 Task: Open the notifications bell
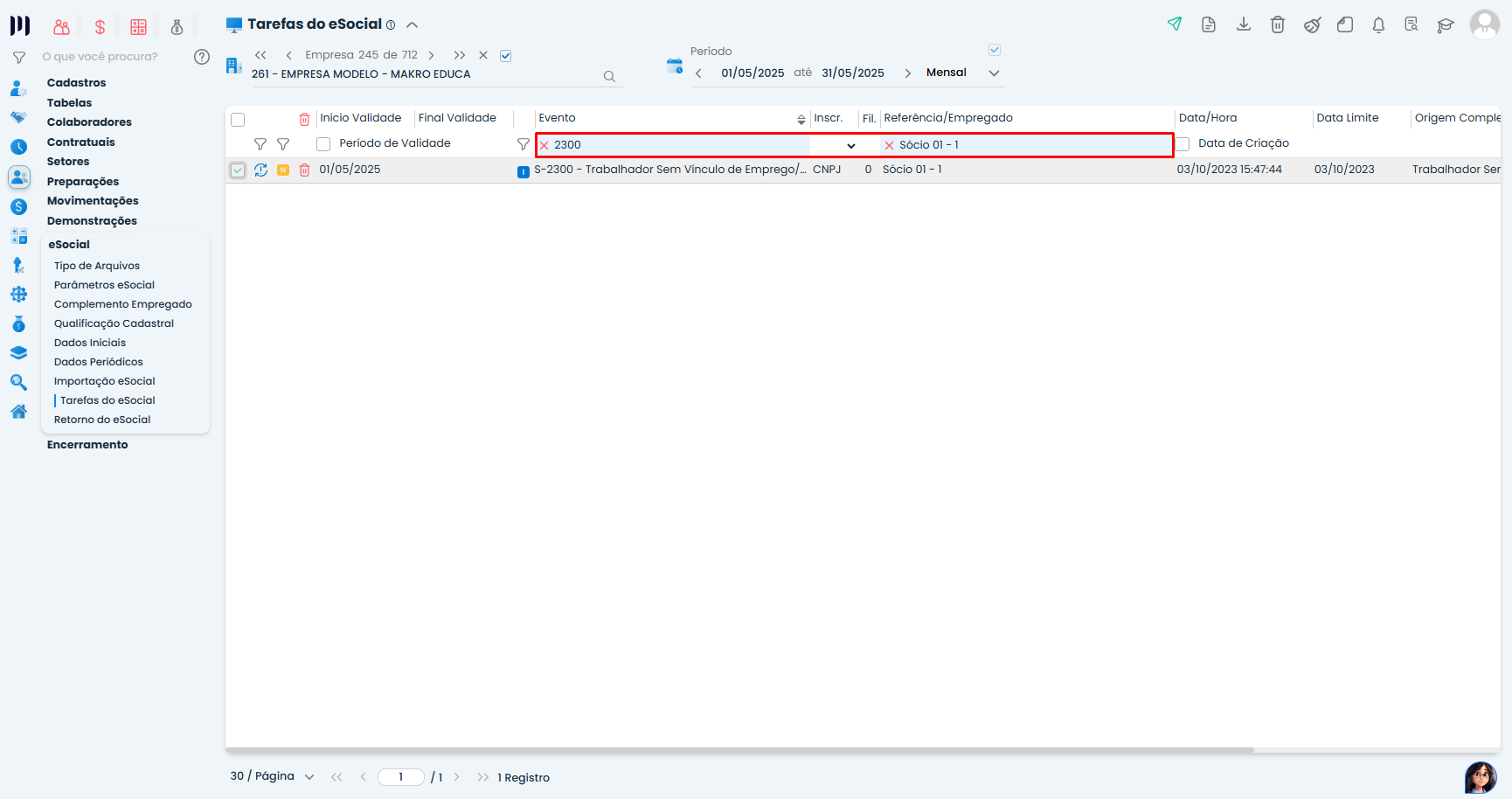pos(1378,24)
